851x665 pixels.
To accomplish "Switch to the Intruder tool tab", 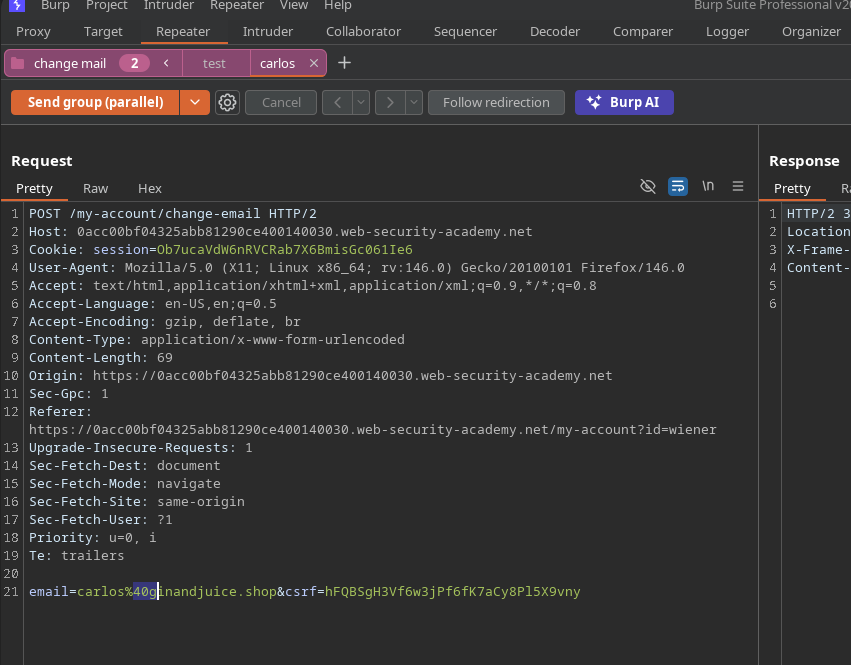I will pyautogui.click(x=268, y=31).
